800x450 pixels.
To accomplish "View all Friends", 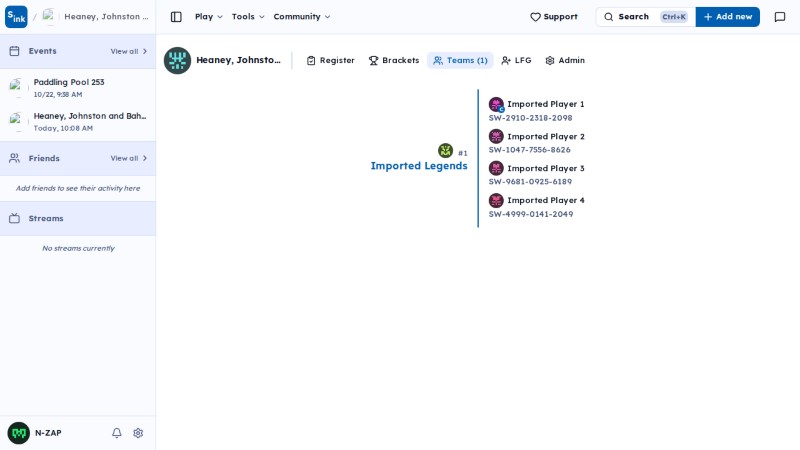I will (129, 158).
